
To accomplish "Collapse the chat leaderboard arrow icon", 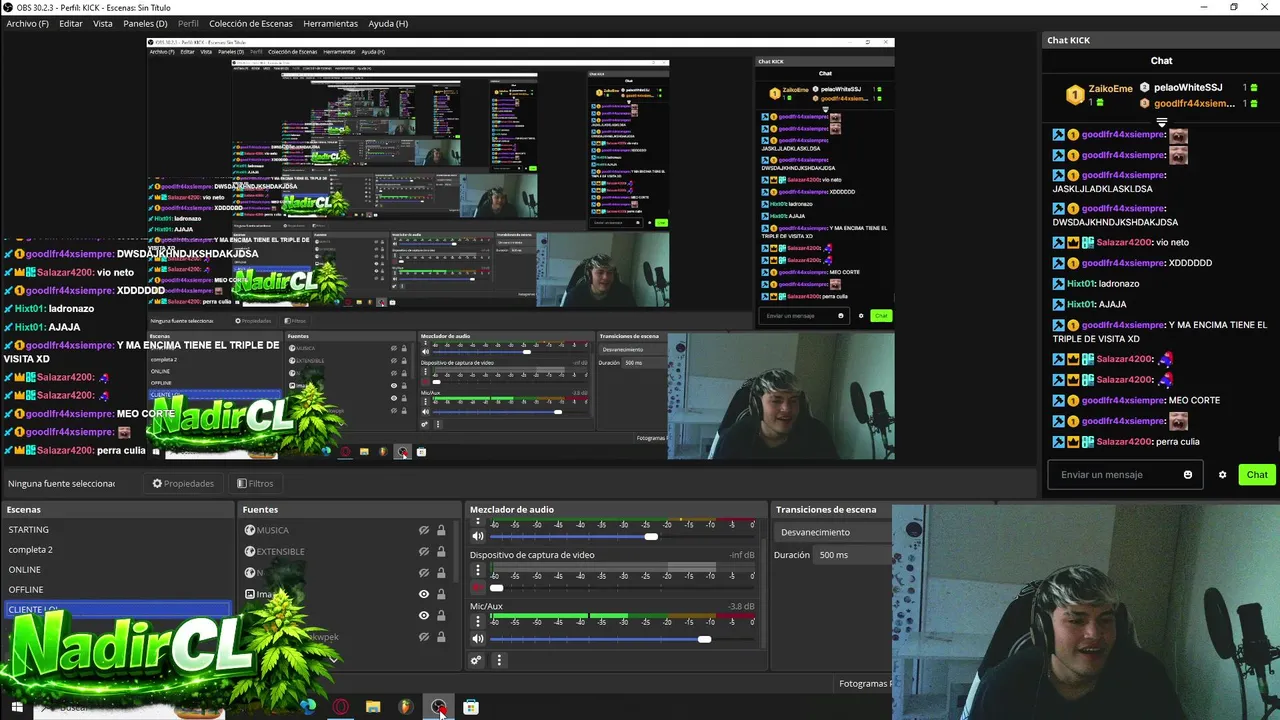I will 1161,122.
